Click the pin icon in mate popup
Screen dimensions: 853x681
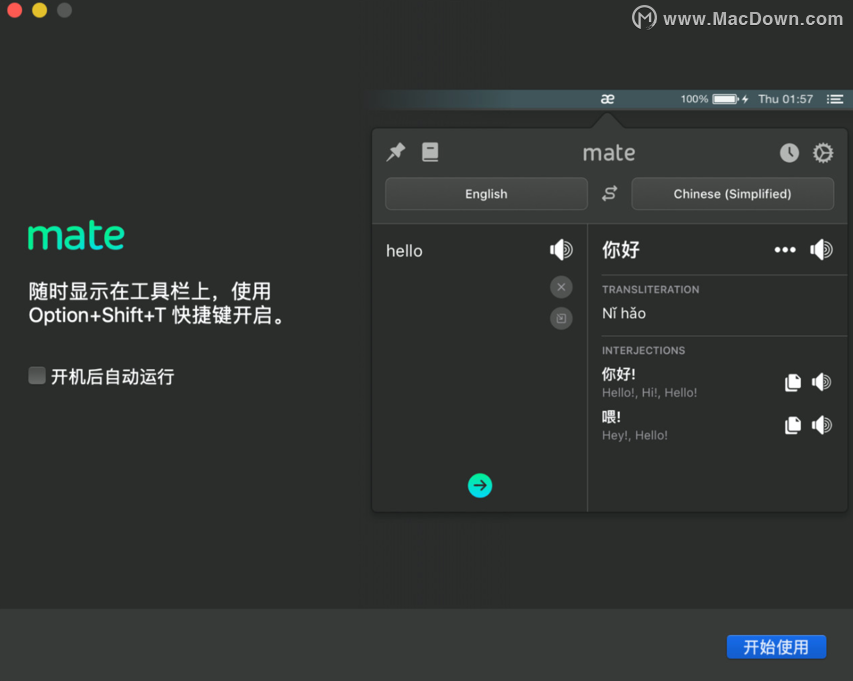click(x=396, y=152)
